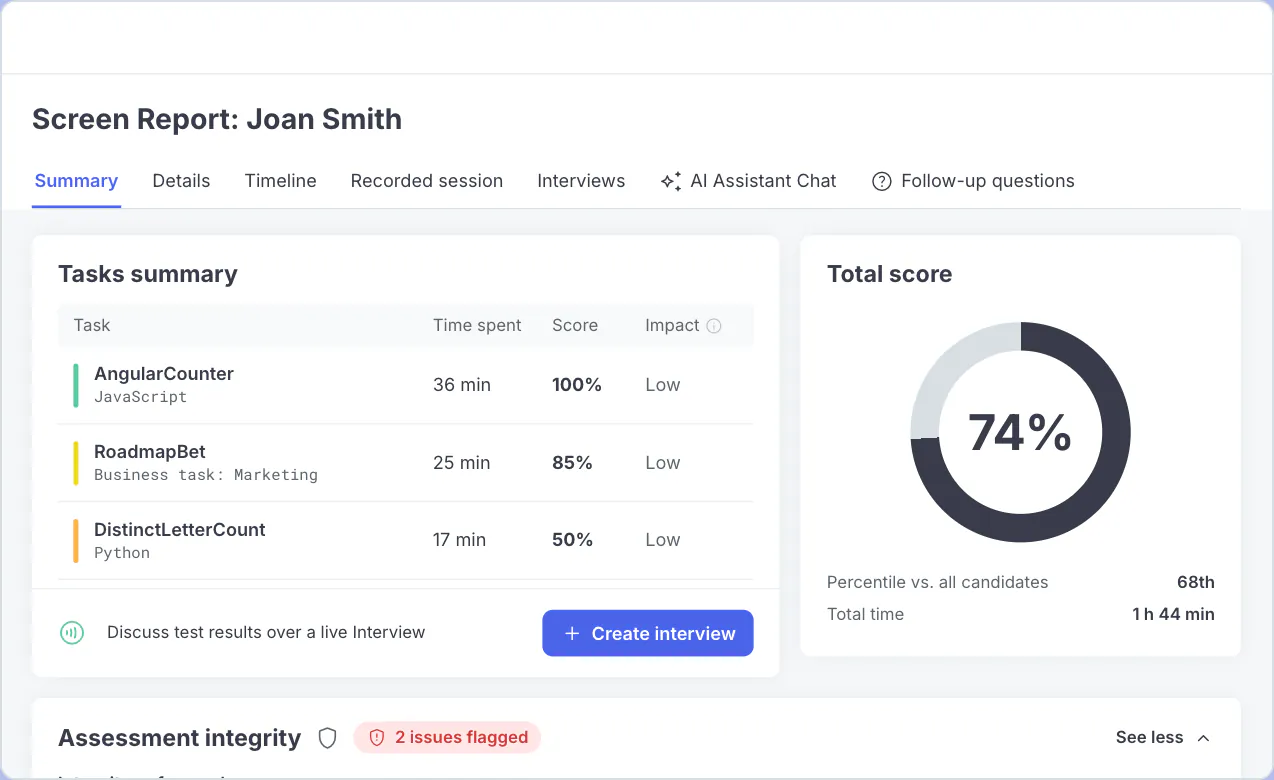
Task: Click the Business task: Marketing label
Action: tap(206, 475)
